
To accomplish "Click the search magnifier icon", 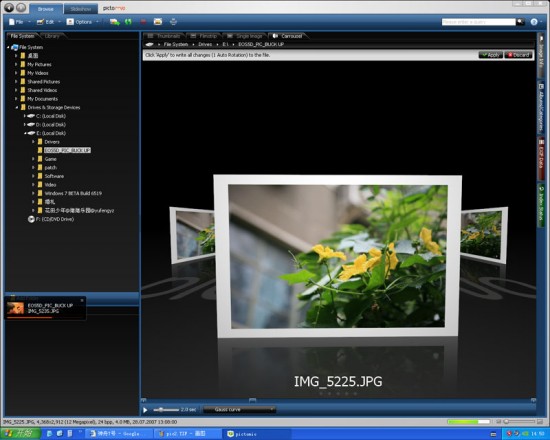I will tap(521, 22).
